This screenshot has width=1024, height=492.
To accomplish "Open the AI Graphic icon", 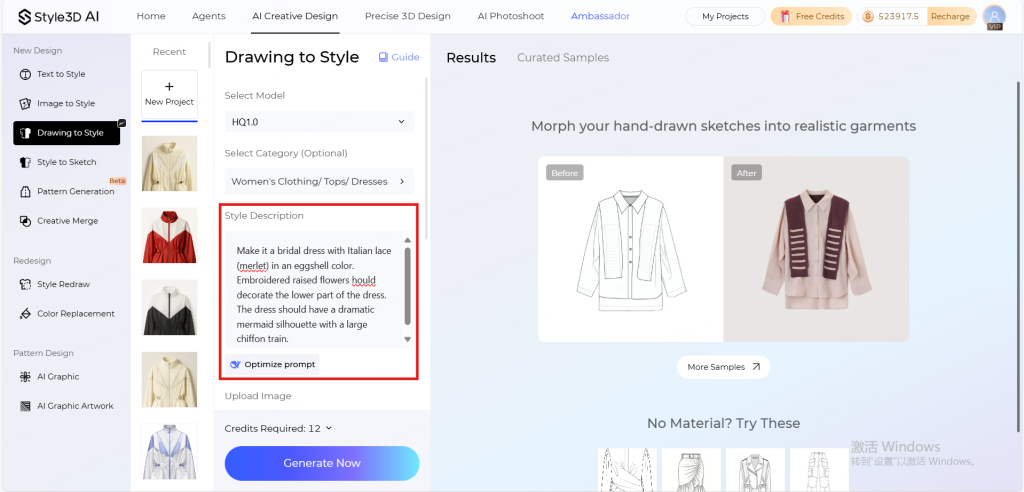I will coord(25,376).
